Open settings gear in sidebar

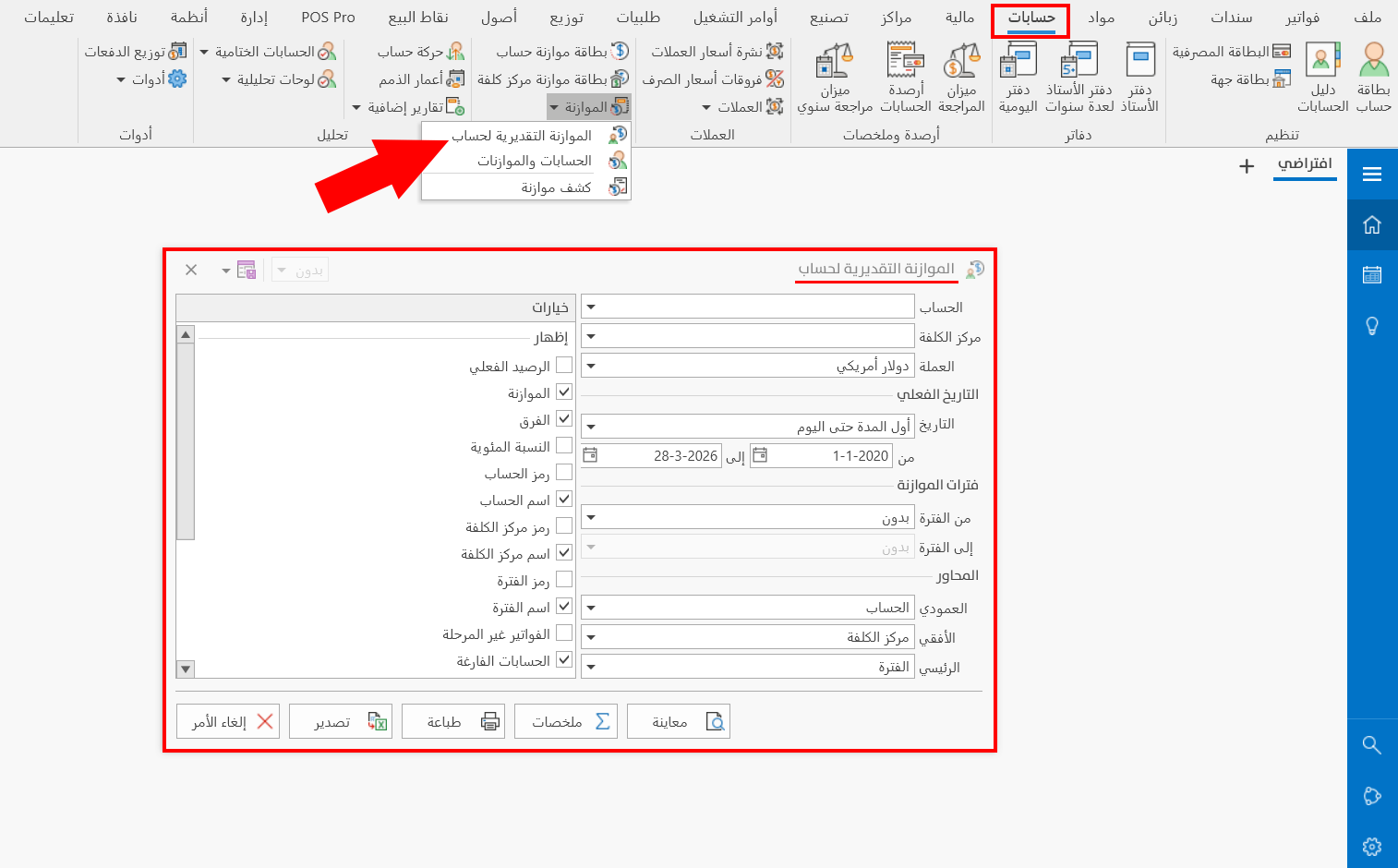coord(1372,846)
